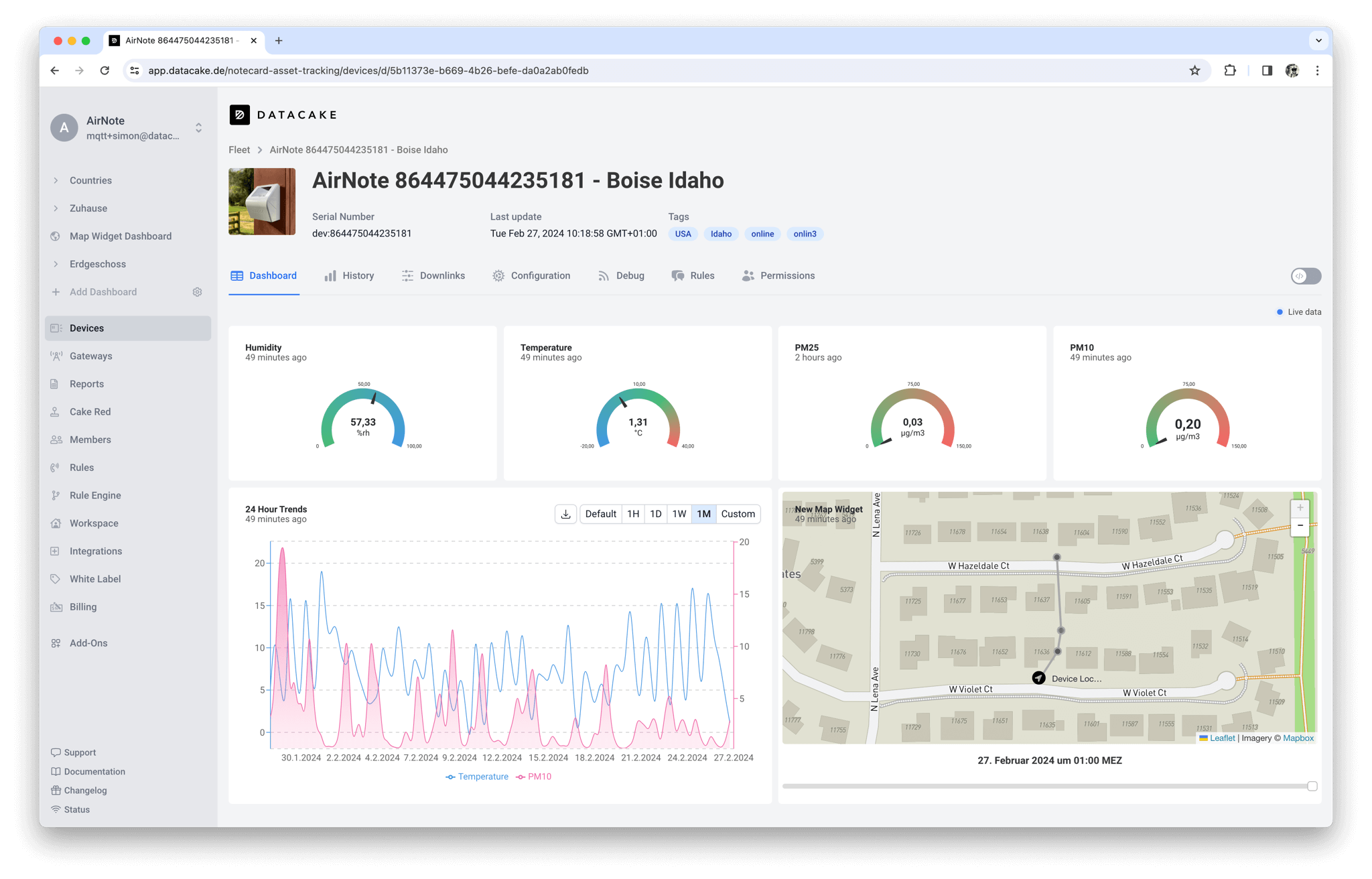Click the Add-Ons grid icon

tap(55, 643)
